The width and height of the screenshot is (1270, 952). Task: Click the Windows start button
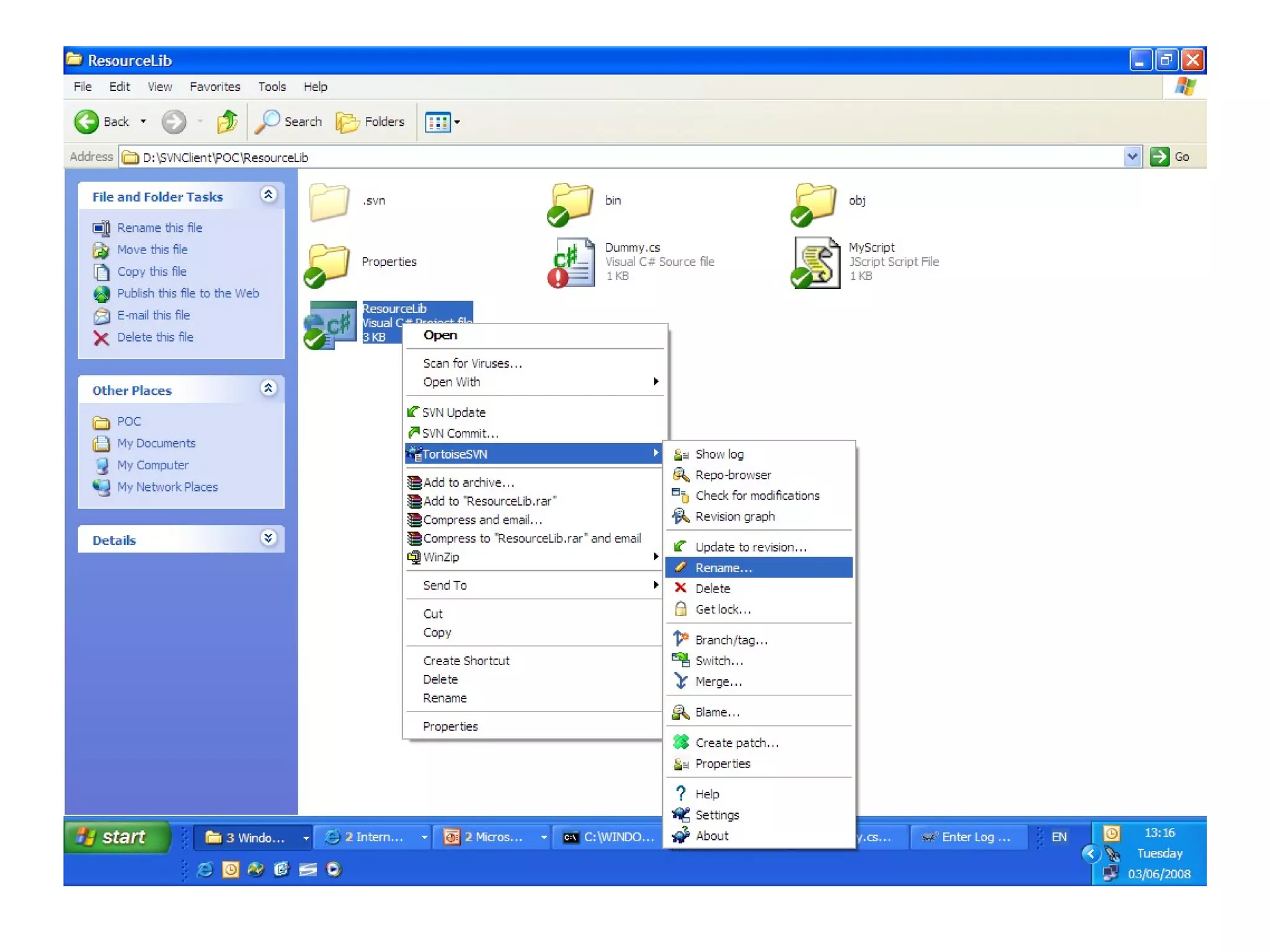pos(115,837)
